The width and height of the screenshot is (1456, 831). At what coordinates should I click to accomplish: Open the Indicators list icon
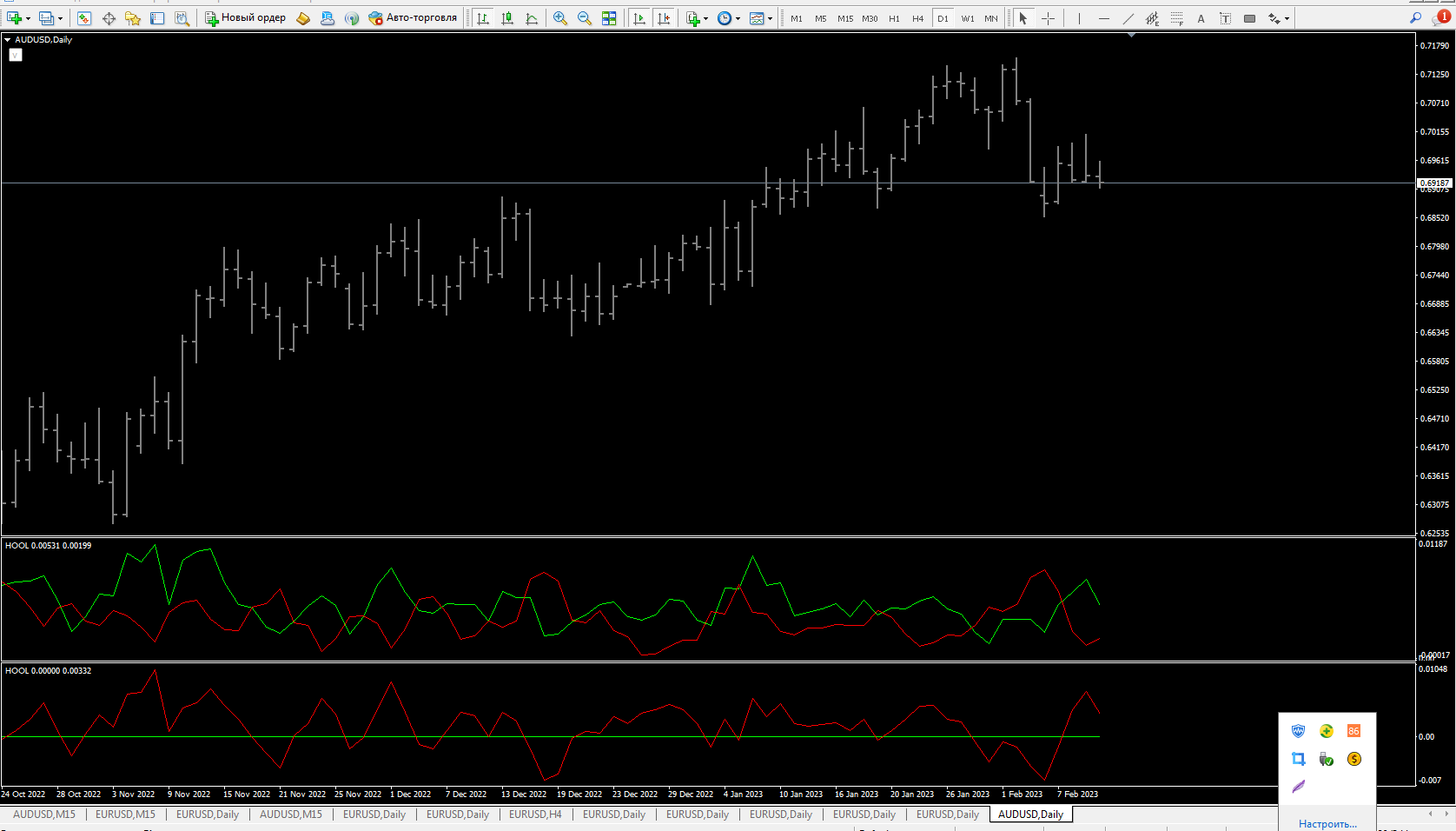[692, 18]
